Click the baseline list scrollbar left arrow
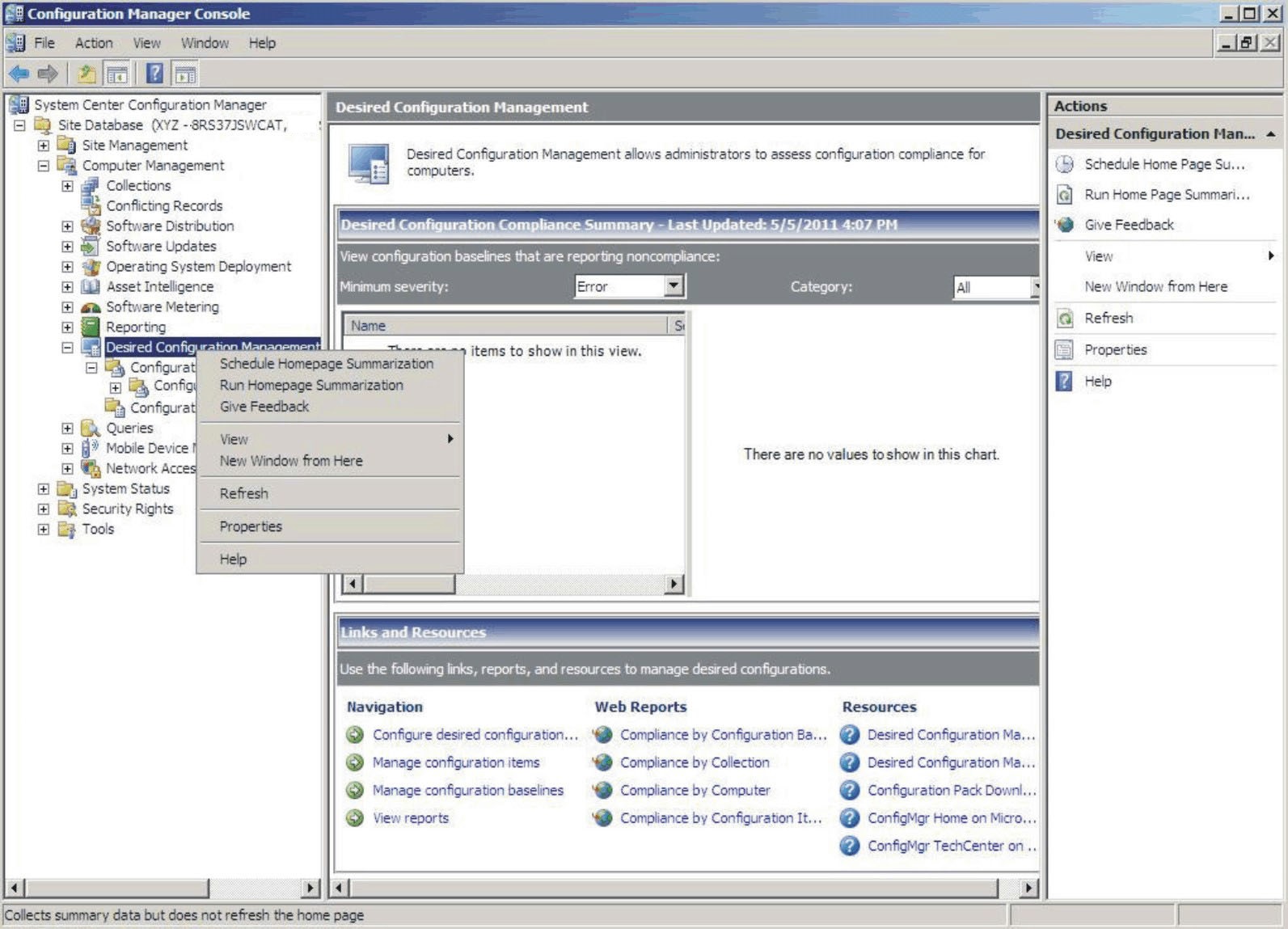Viewport: 1288px width, 929px height. [352, 584]
